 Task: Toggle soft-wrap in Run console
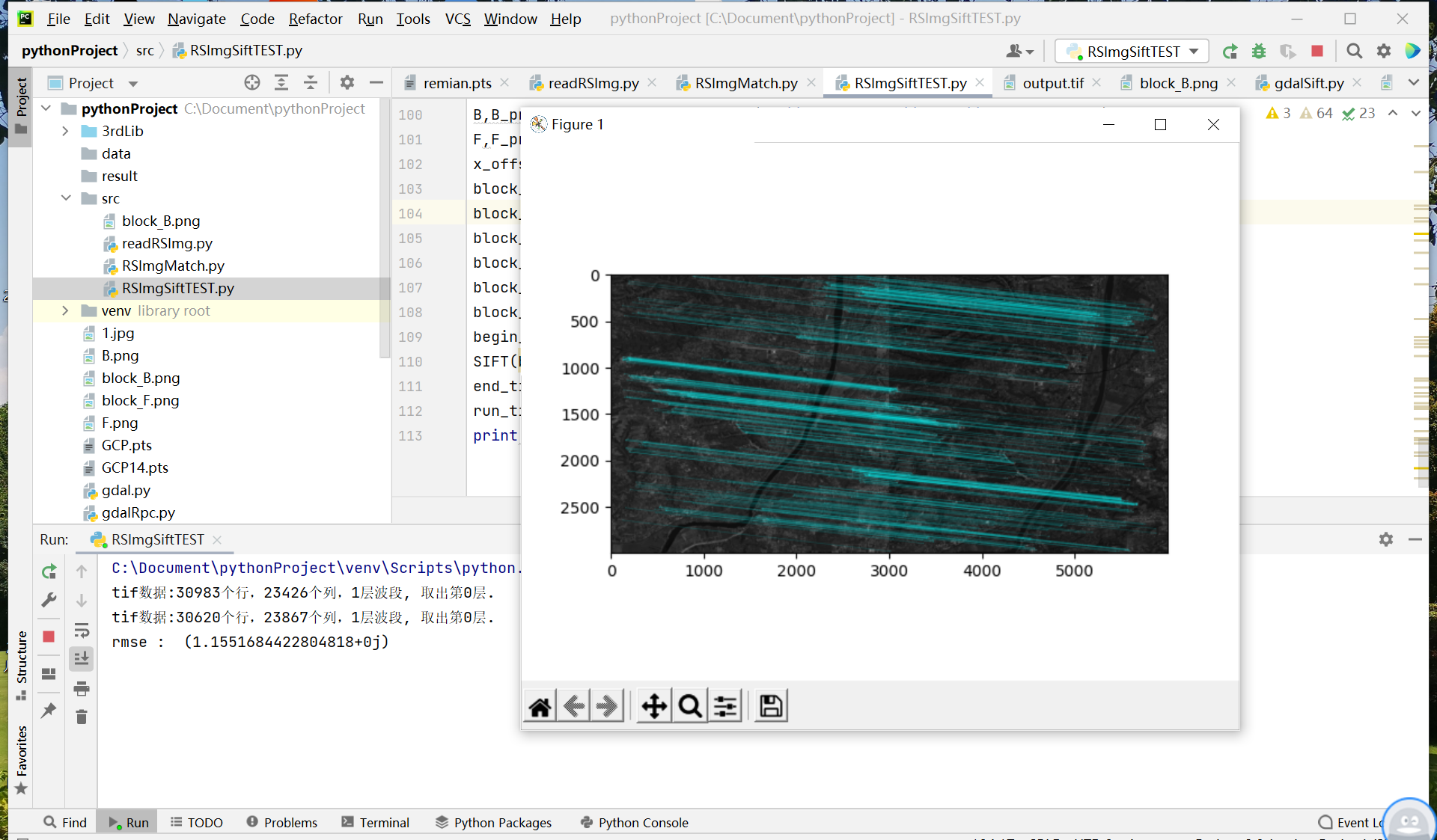tap(82, 631)
